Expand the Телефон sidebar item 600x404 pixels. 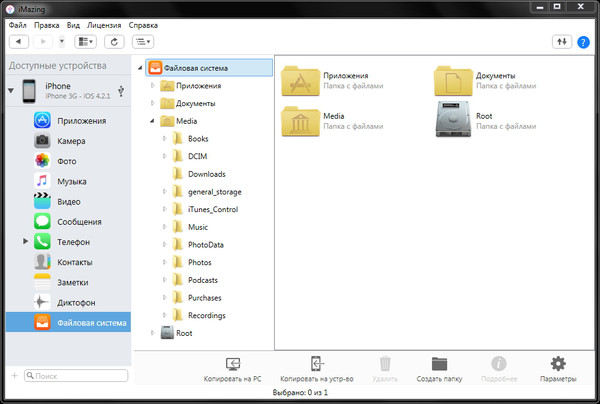click(26, 242)
